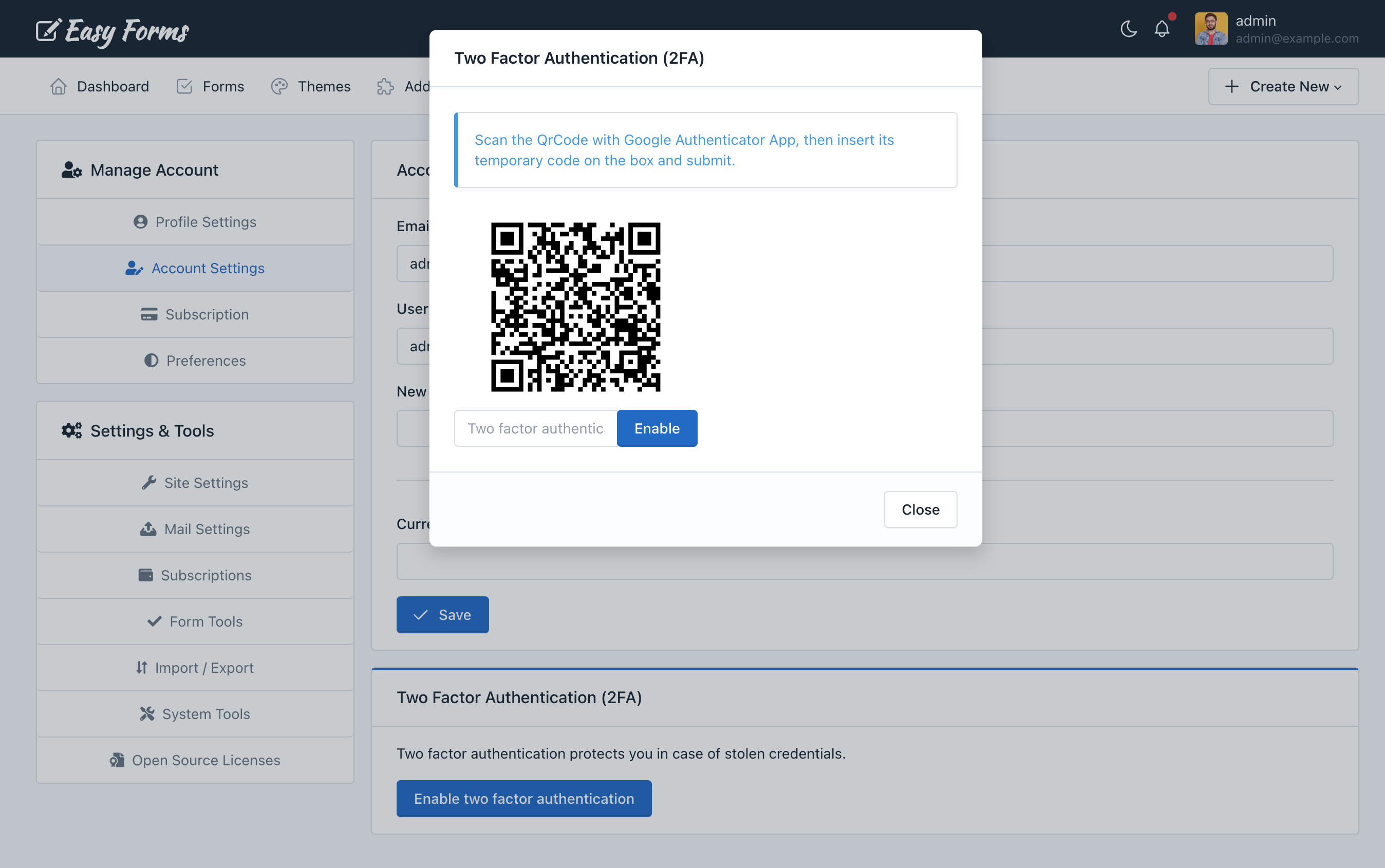
Task: Expand the Create New dropdown menu
Action: (x=1283, y=85)
